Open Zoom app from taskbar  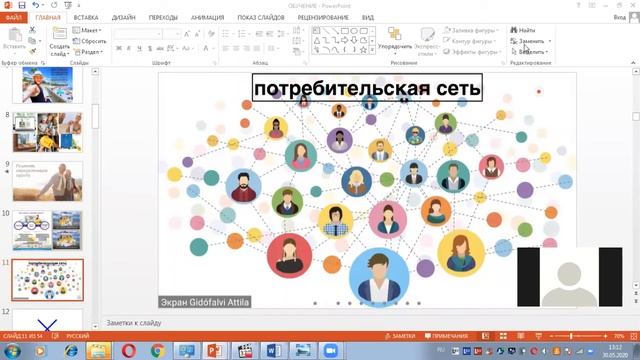point(330,351)
